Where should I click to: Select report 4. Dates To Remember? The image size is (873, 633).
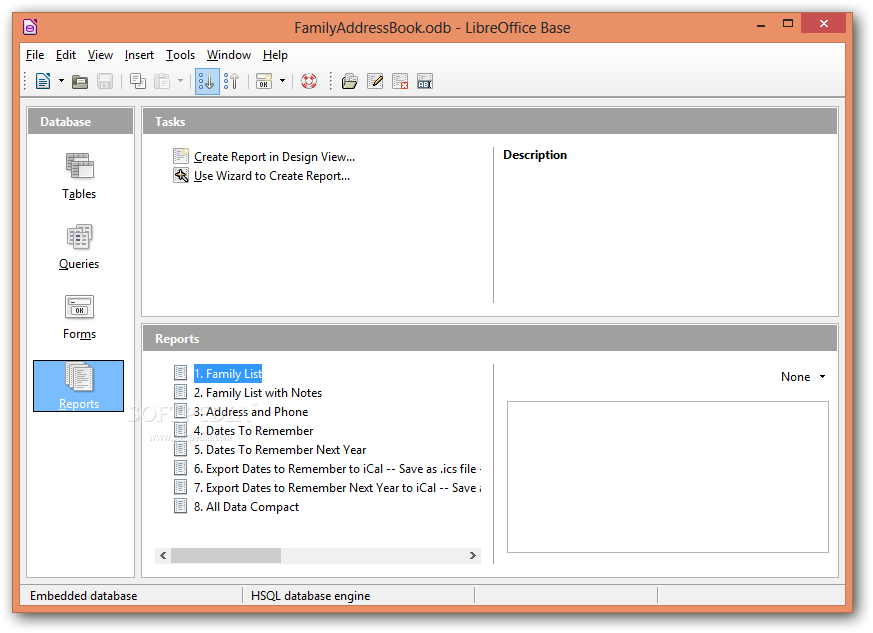pos(253,431)
